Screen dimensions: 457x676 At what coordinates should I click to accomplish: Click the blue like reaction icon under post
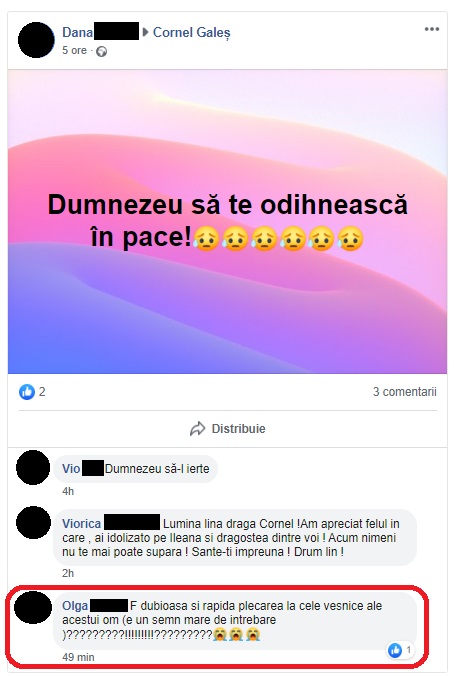click(27, 392)
